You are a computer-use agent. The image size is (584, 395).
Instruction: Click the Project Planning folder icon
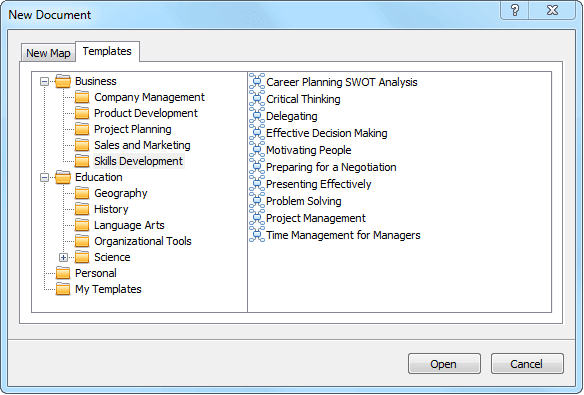(82, 129)
